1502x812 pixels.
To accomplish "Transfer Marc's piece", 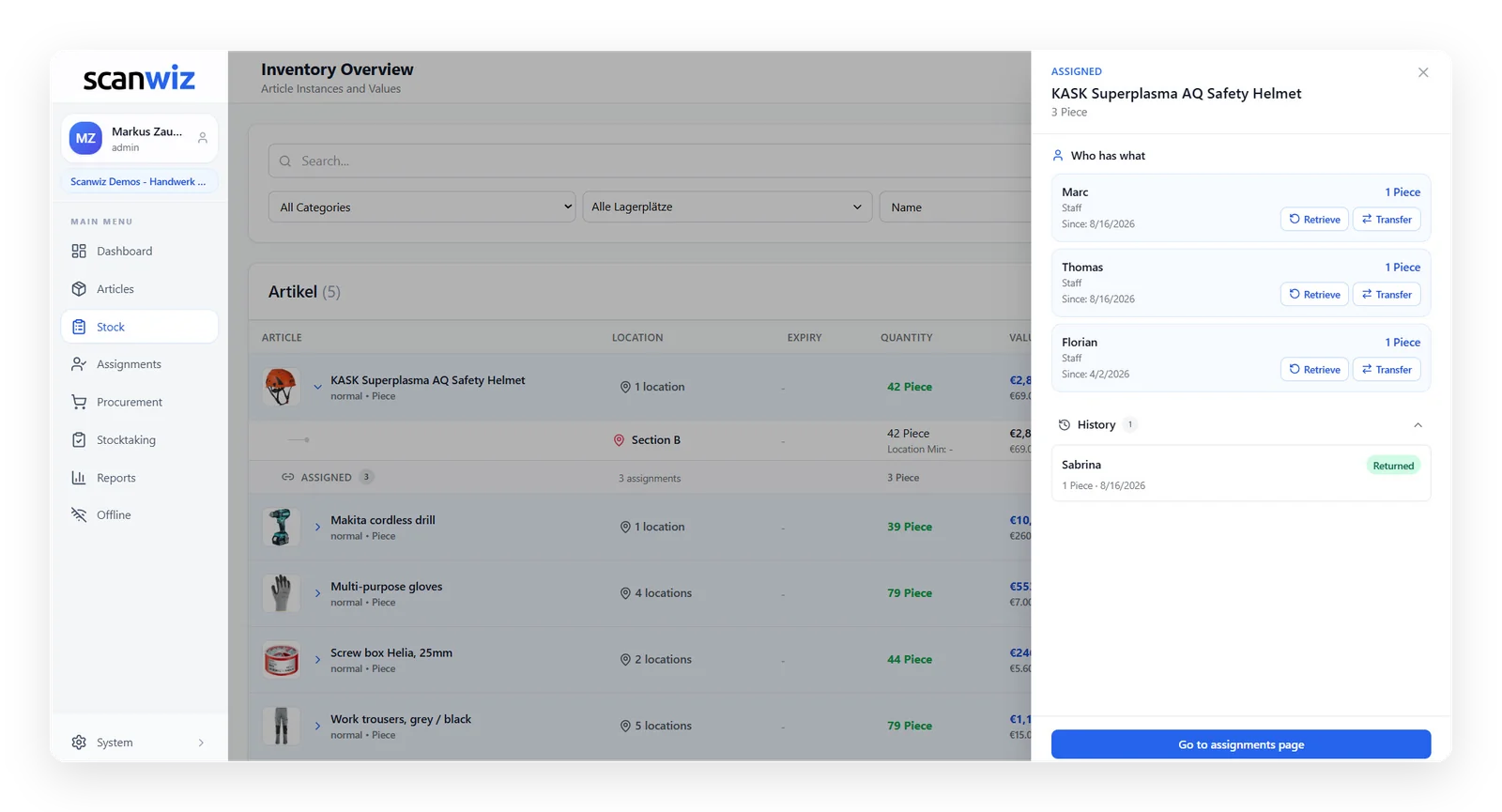I will coord(1387,219).
